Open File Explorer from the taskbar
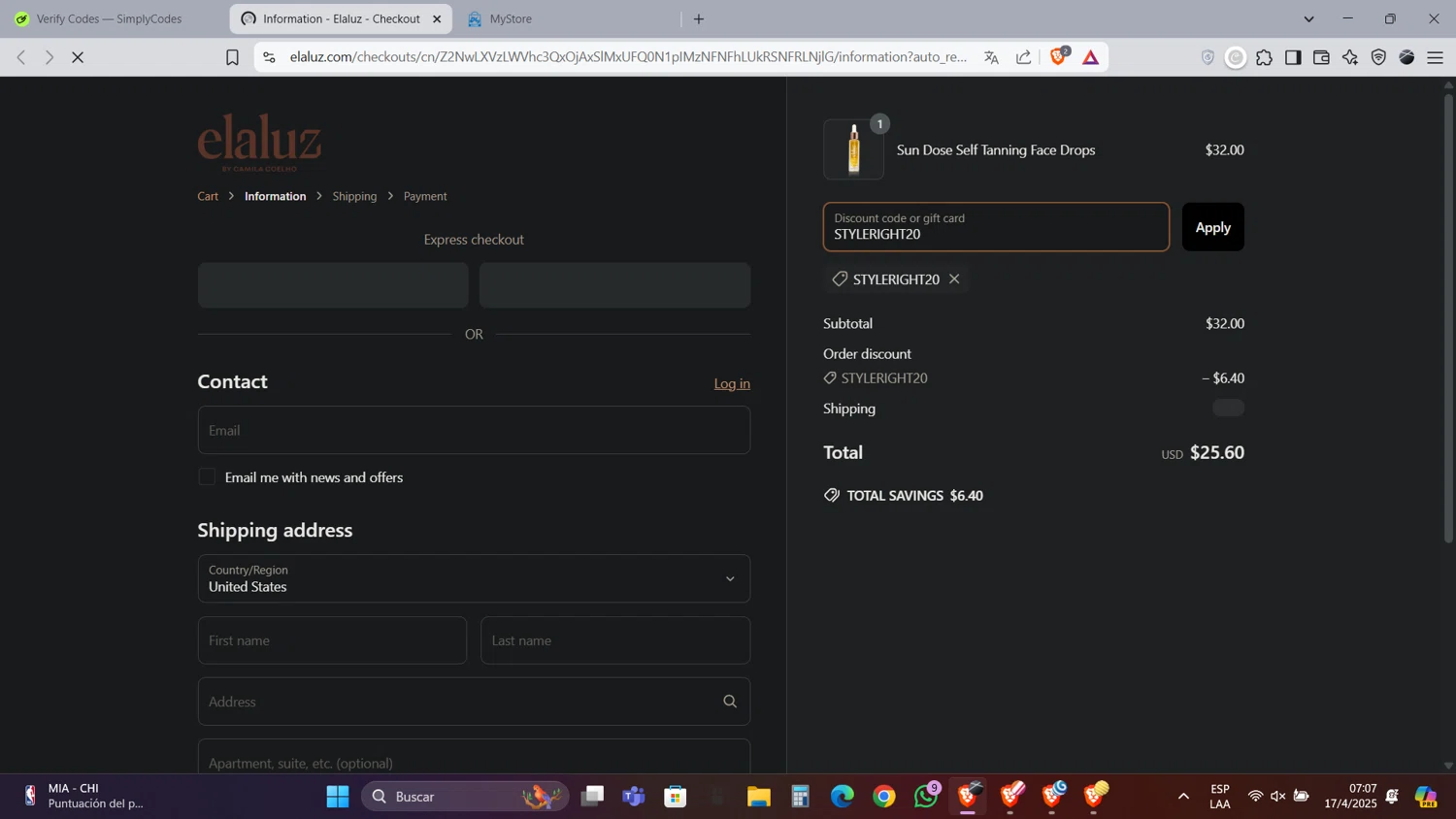This screenshot has height=819, width=1456. 759,797
